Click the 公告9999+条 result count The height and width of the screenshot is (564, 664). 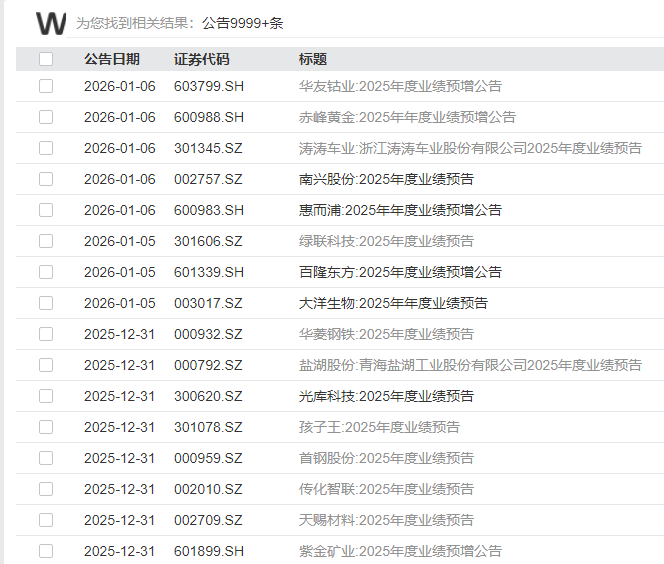click(243, 23)
